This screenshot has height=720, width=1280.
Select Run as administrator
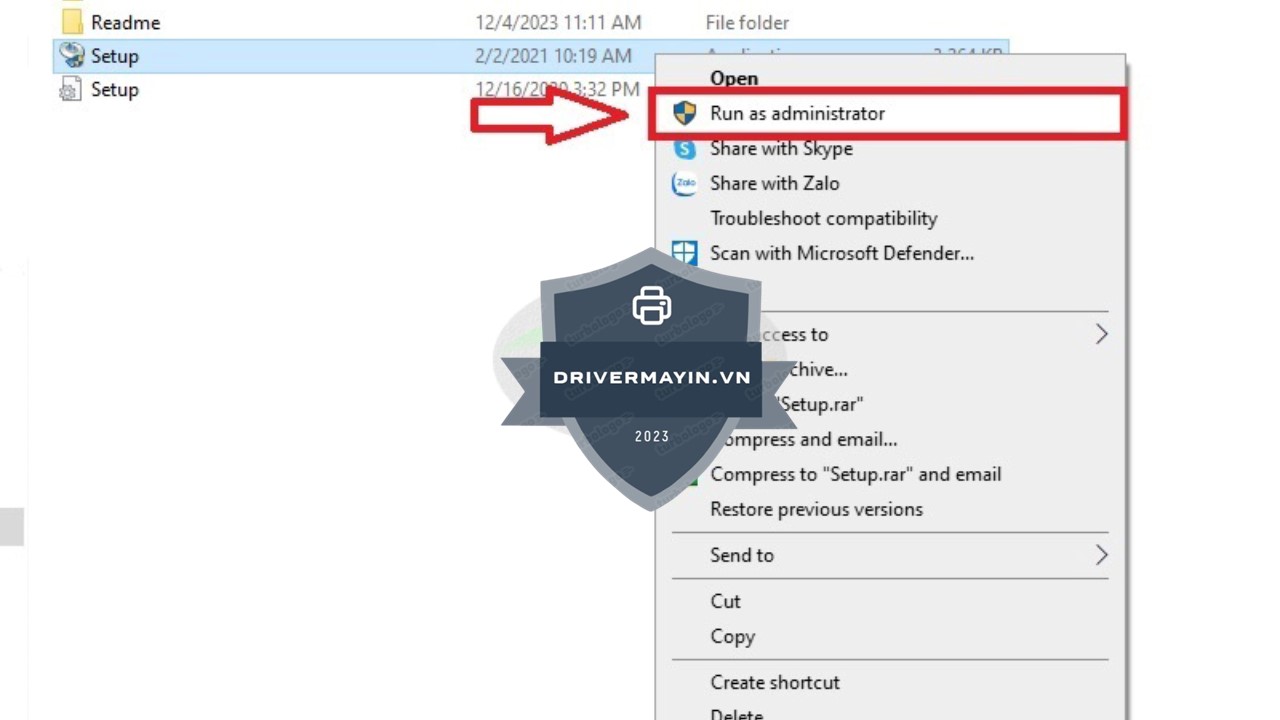pos(797,113)
